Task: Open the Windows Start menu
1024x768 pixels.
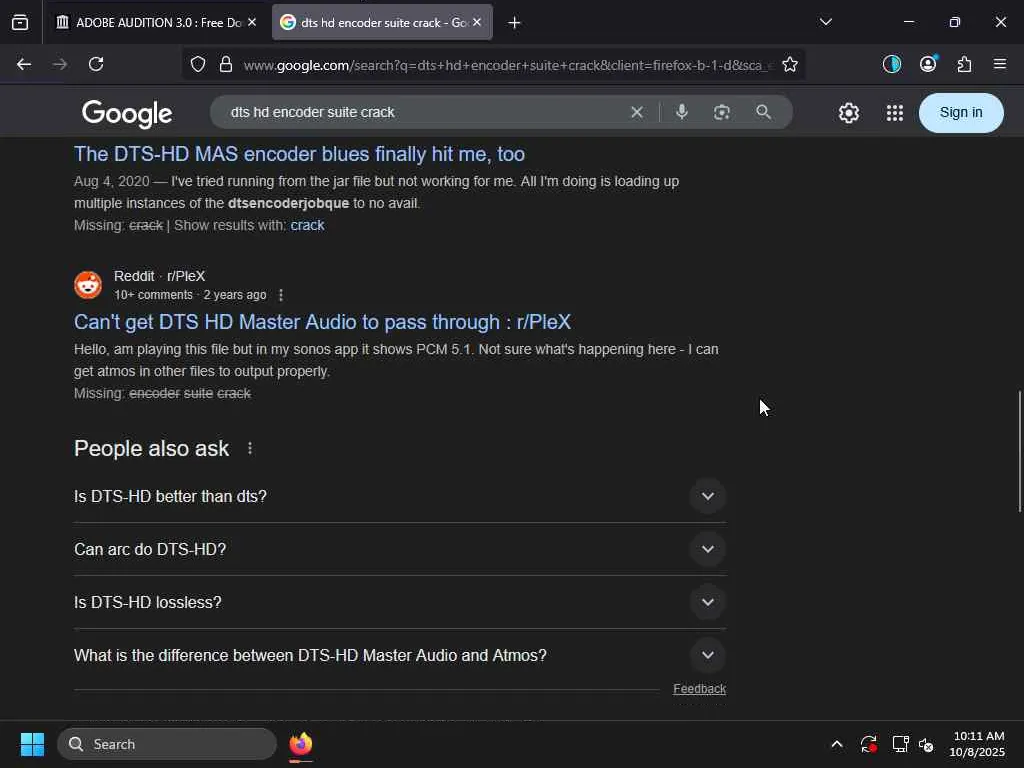Action: pos(32,744)
